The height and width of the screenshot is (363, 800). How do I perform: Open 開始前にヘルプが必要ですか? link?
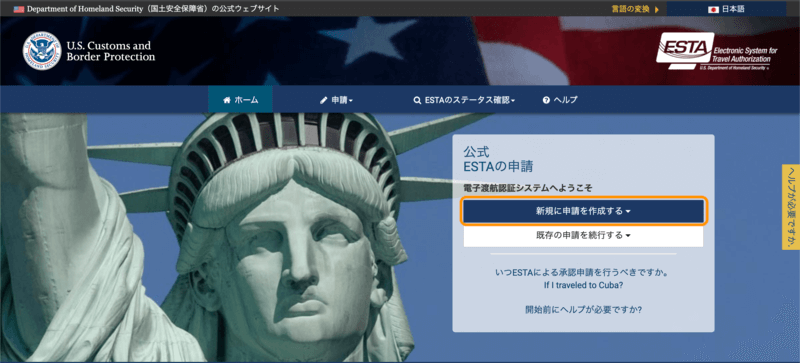coord(583,309)
